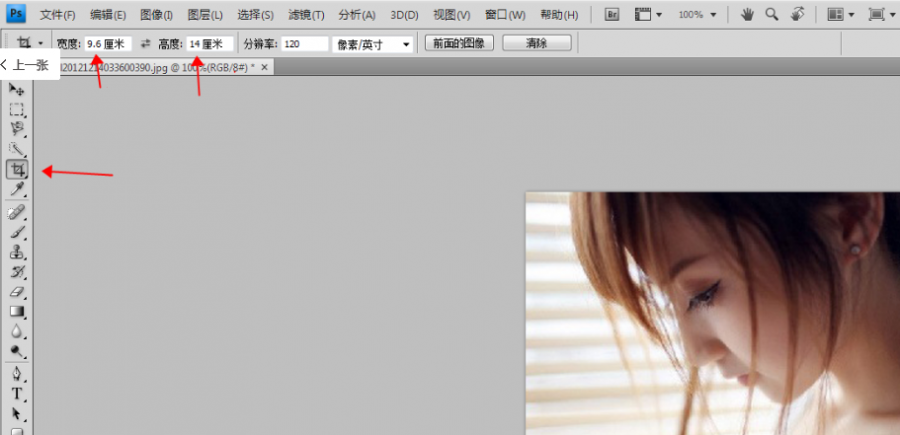Launch Adobe Bridge via Br icon

612,15
